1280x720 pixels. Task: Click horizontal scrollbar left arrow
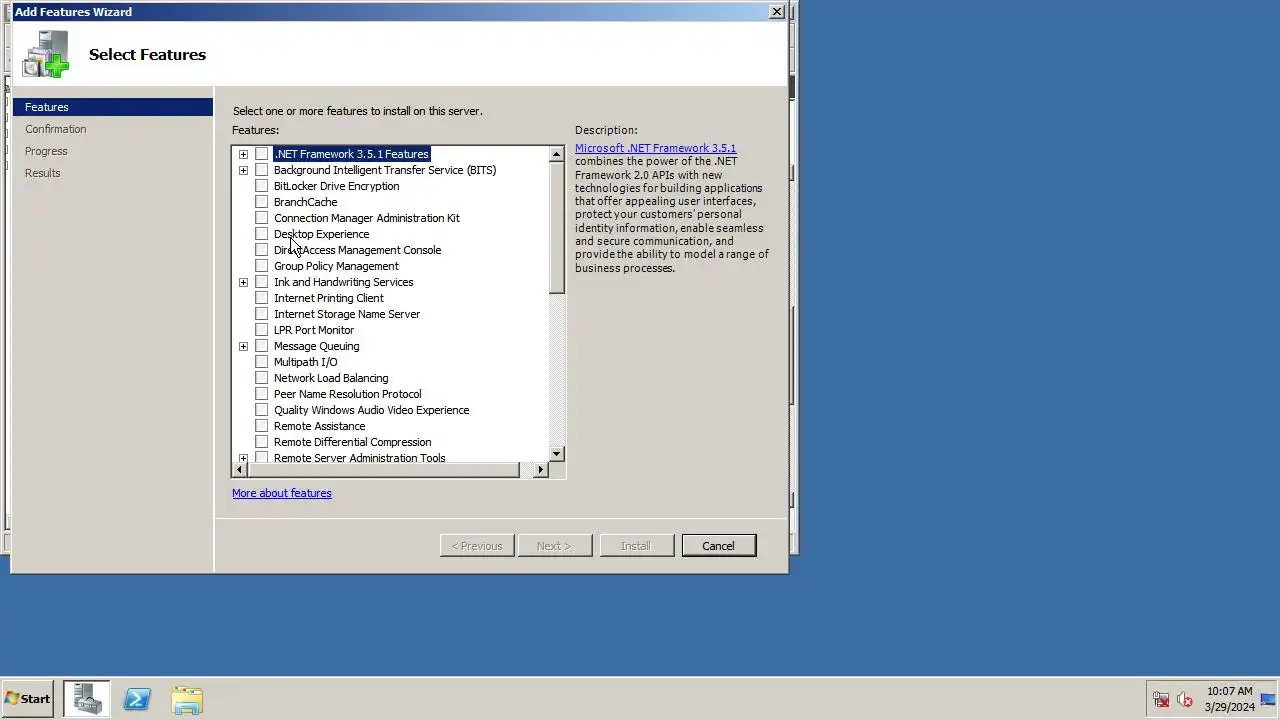click(x=240, y=470)
